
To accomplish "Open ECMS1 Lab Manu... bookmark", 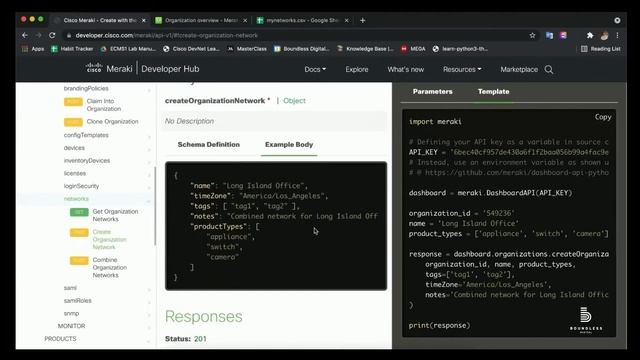I will pos(128,49).
